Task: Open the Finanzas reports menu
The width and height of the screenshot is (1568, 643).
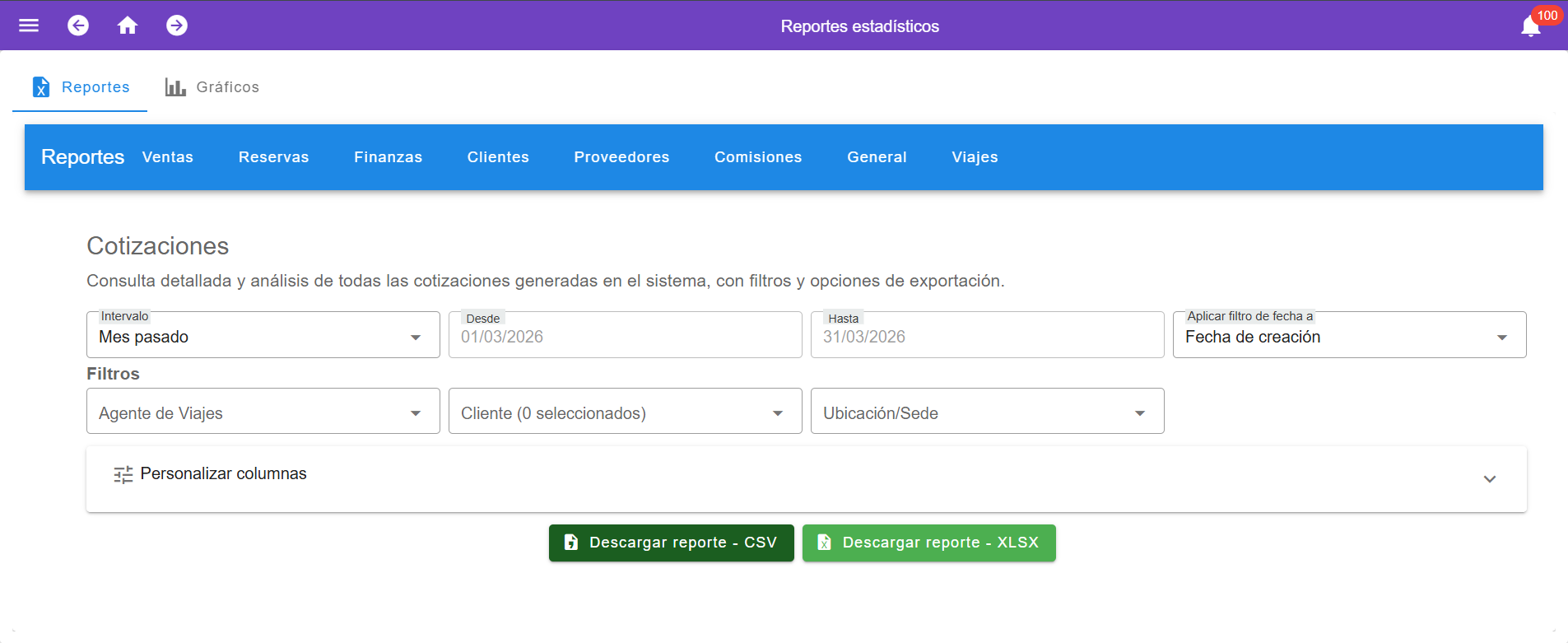Action: tap(388, 157)
